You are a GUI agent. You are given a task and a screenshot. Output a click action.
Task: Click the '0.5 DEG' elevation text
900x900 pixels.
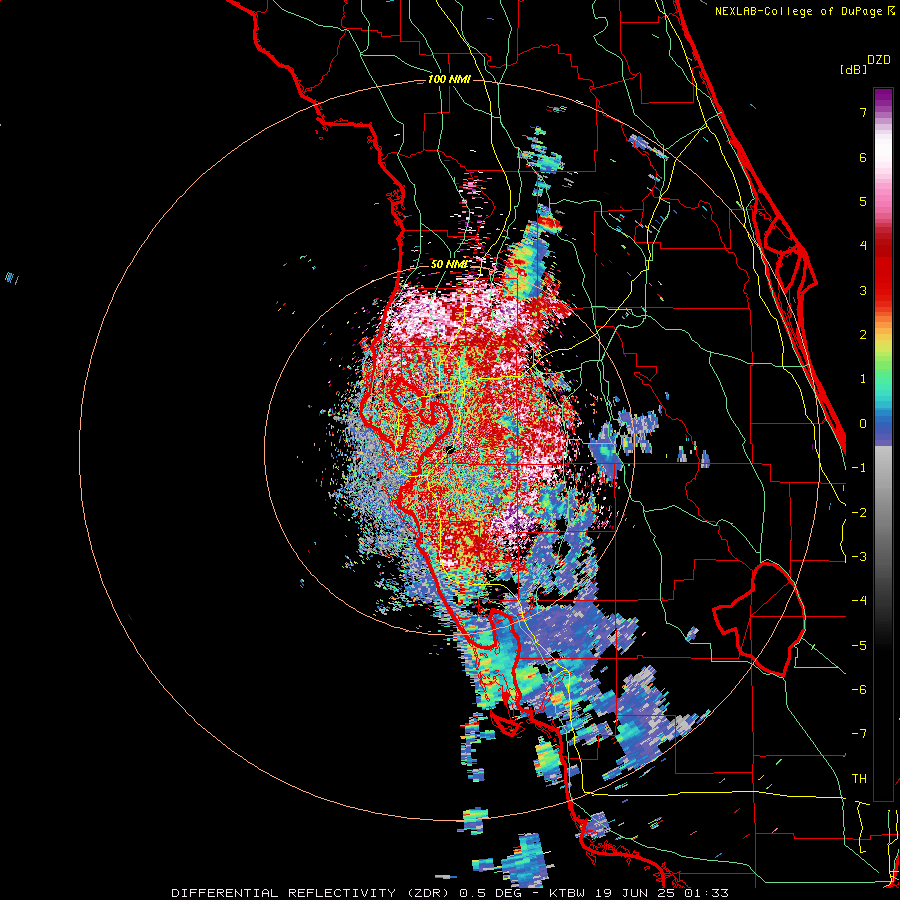(493, 893)
